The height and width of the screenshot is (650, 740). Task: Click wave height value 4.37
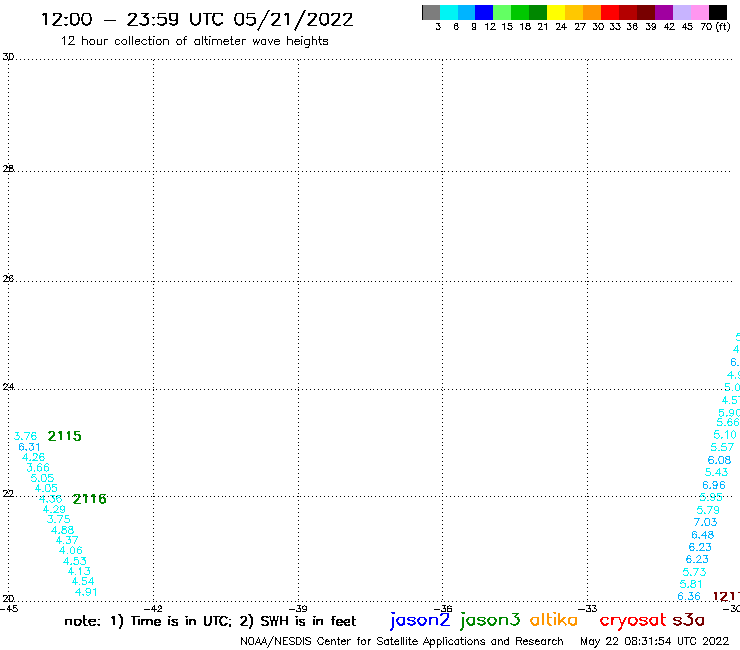click(67, 540)
